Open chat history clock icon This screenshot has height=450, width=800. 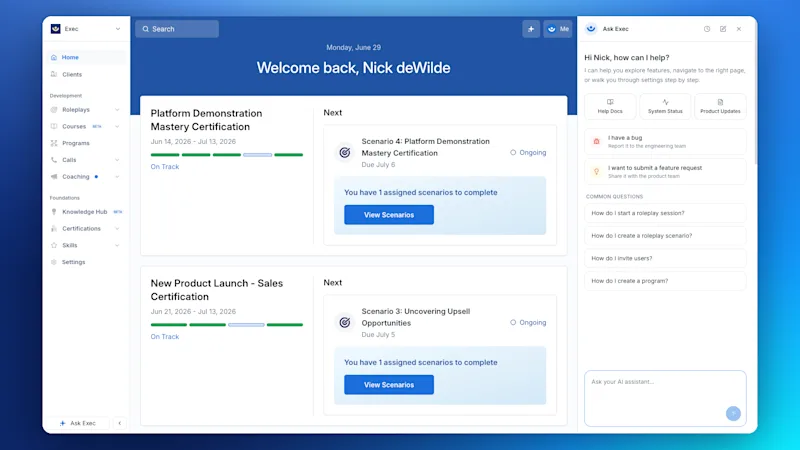pyautogui.click(x=707, y=29)
